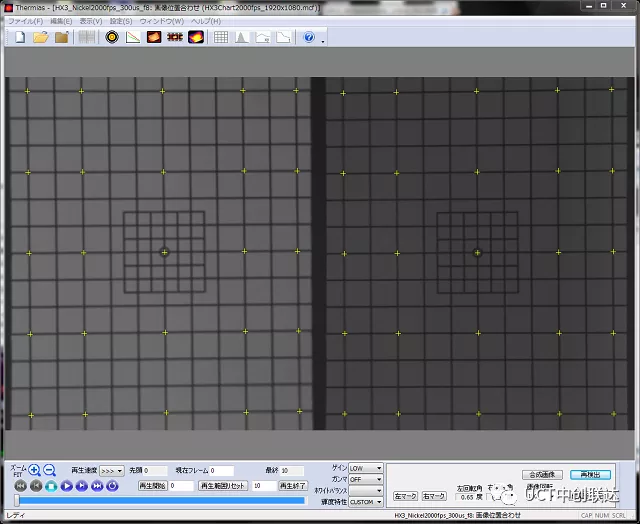Open the 設定(S) menu
This screenshot has height=524, width=640.
pyautogui.click(x=121, y=20)
